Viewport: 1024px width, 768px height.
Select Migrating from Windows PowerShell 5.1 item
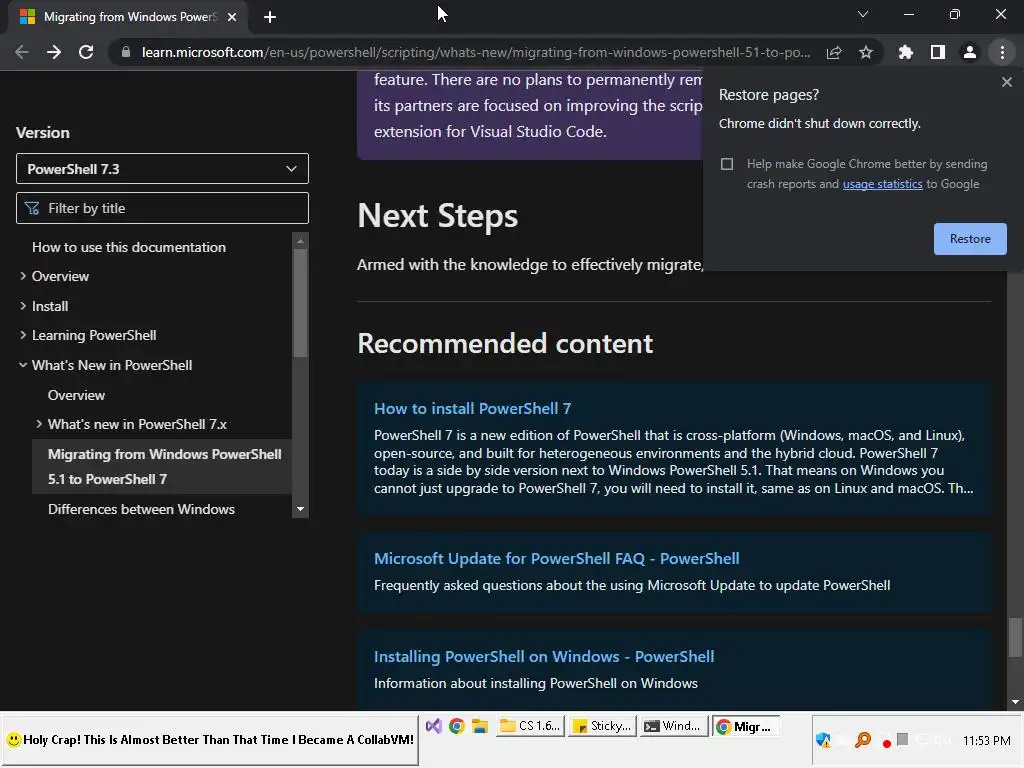(x=162, y=466)
